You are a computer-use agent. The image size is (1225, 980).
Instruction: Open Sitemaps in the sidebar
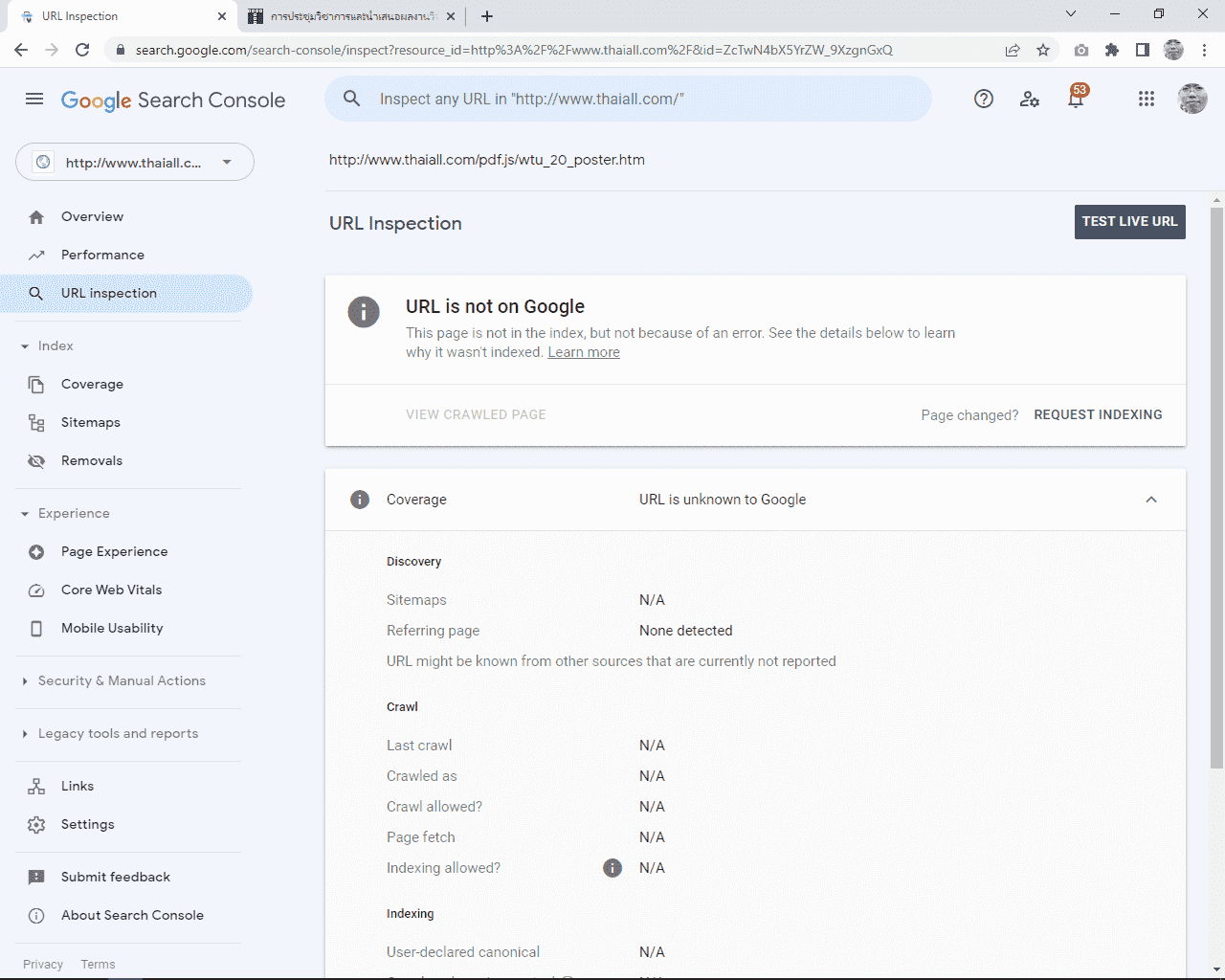pos(90,422)
